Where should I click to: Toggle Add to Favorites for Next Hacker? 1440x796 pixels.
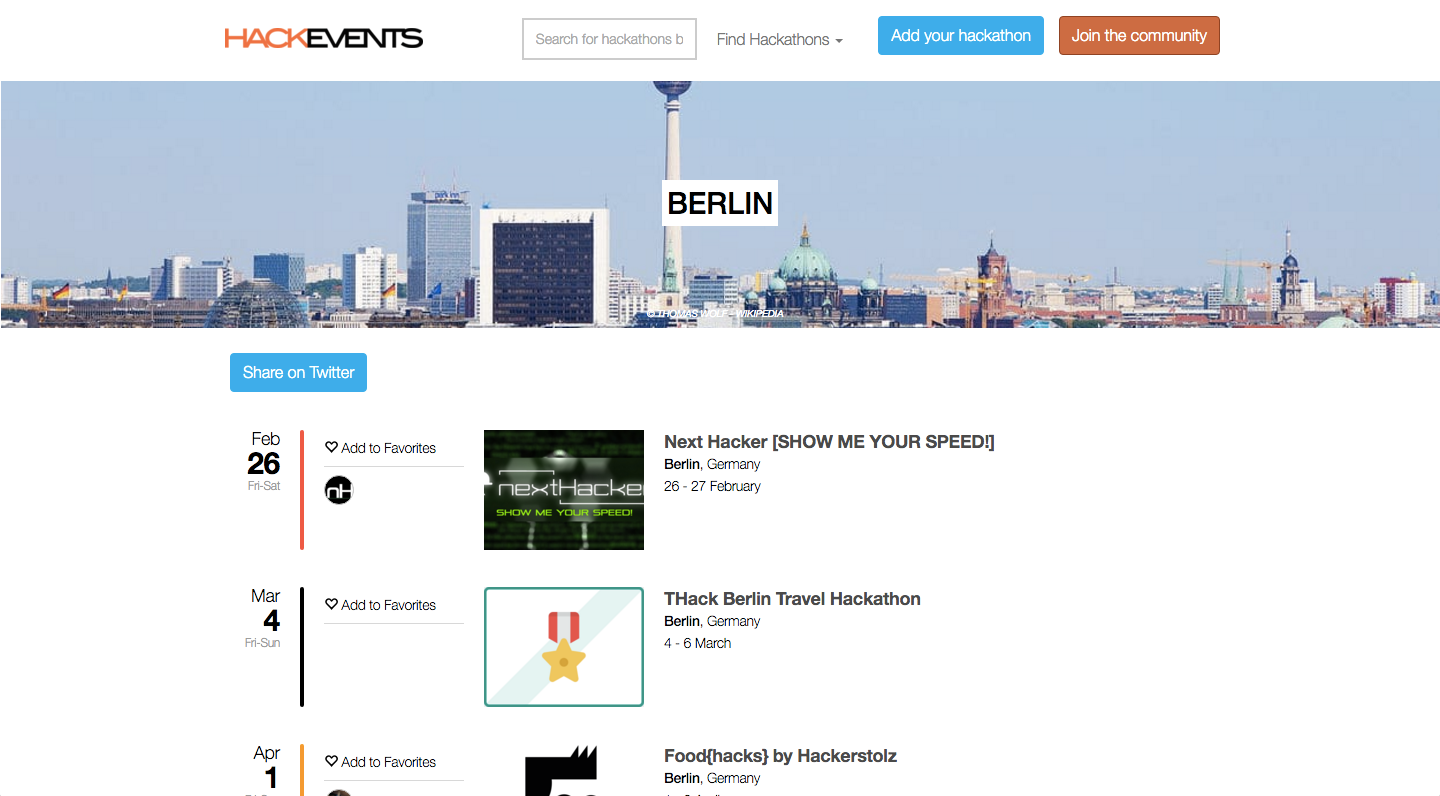pos(381,448)
